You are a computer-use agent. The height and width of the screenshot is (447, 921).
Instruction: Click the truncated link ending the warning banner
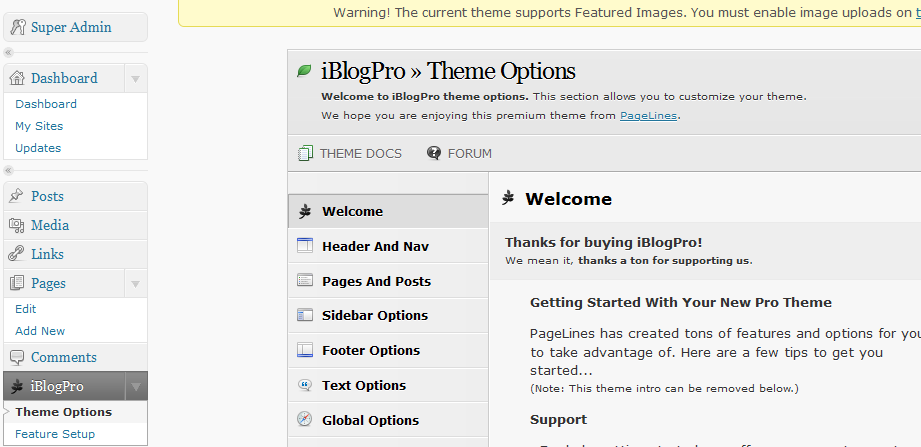pyautogui.click(x=918, y=12)
